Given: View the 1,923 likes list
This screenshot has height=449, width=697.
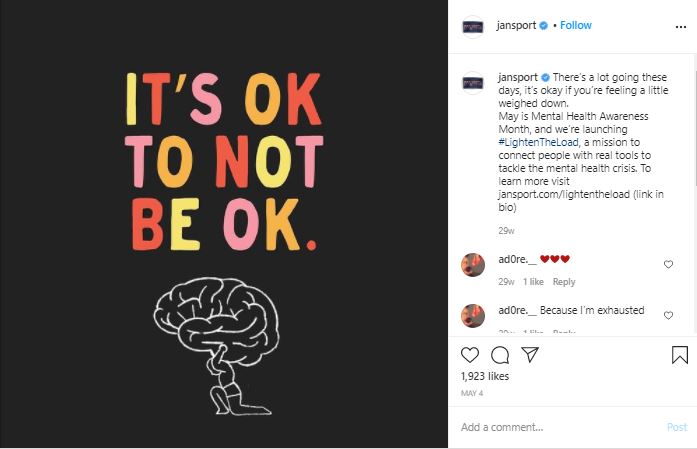Looking at the screenshot, I should (485, 376).
